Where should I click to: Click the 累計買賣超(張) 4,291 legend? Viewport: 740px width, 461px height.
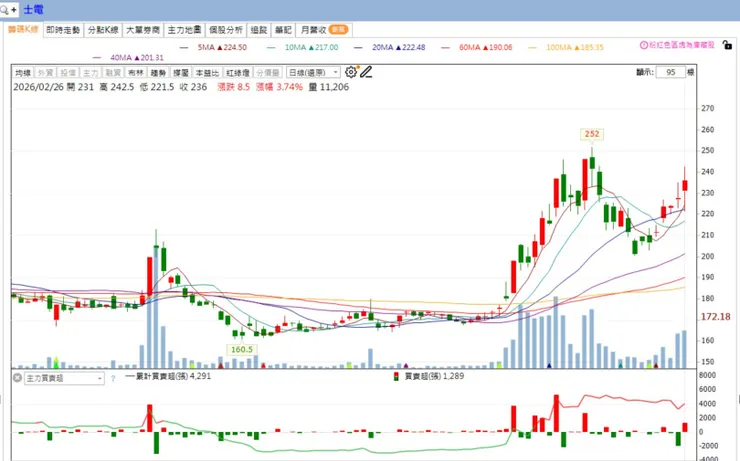(x=169, y=376)
